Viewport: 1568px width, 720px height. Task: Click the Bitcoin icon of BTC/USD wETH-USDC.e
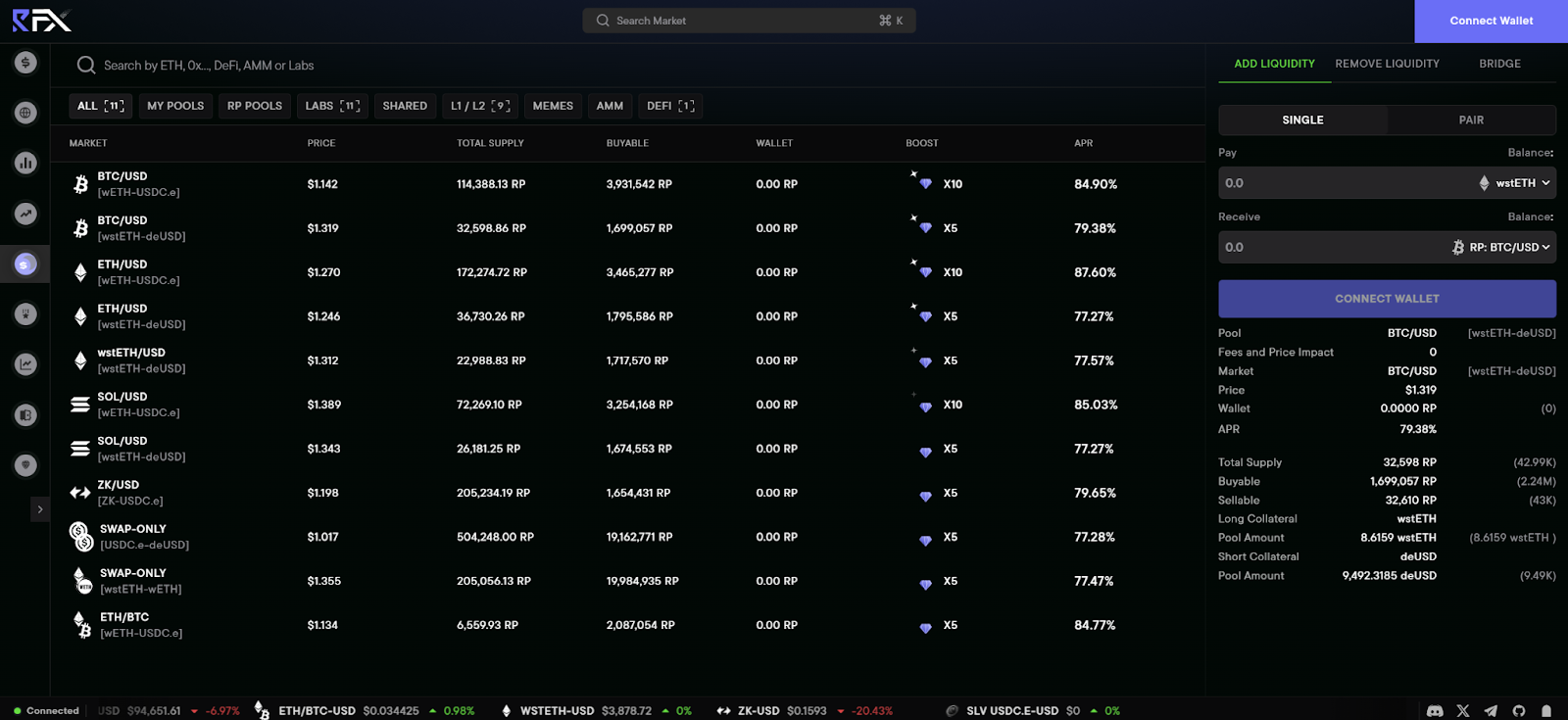point(80,184)
